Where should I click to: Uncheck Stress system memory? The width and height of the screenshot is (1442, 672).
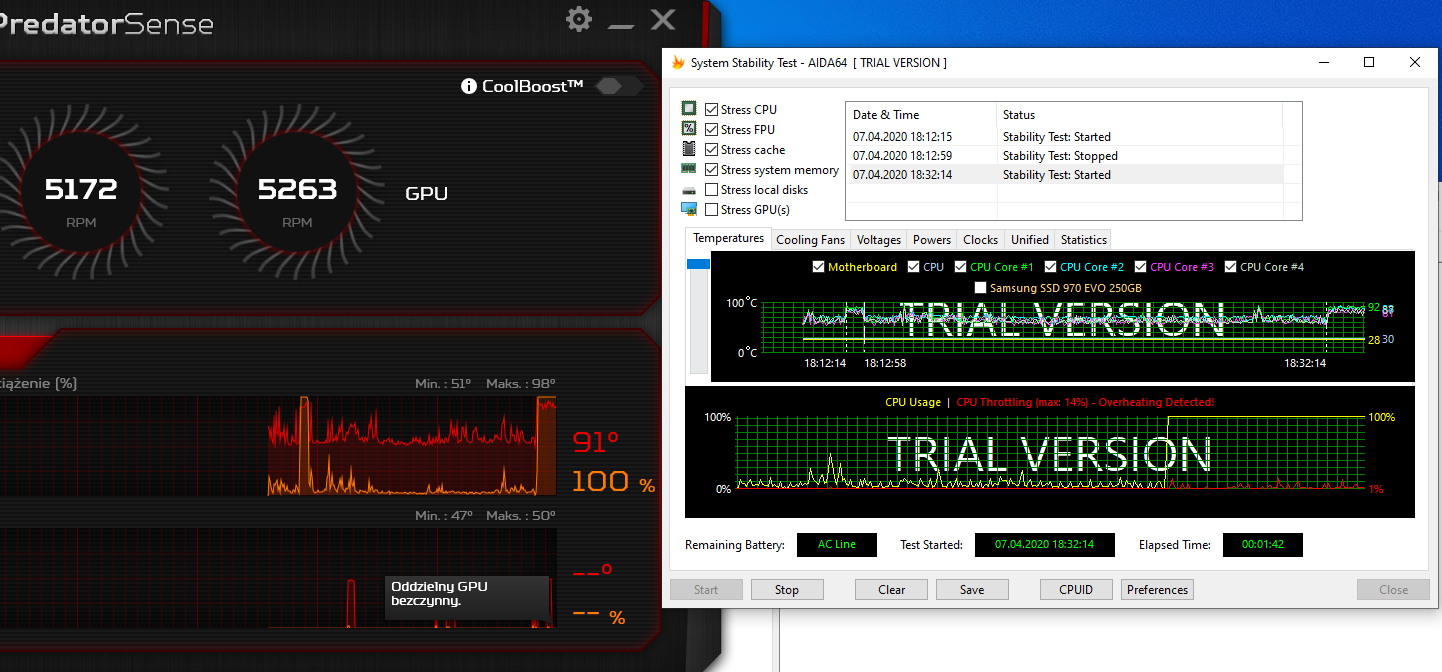(x=711, y=169)
